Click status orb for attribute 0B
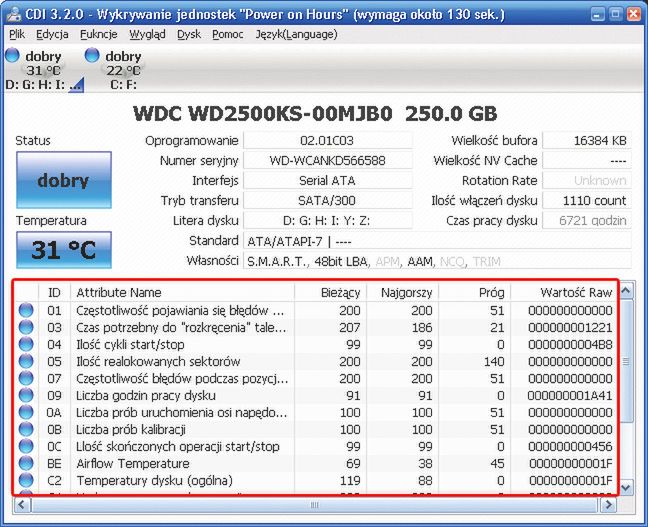 [26, 429]
